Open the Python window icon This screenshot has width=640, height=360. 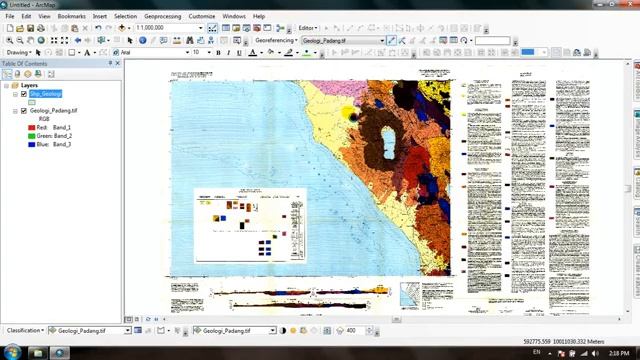[267, 28]
